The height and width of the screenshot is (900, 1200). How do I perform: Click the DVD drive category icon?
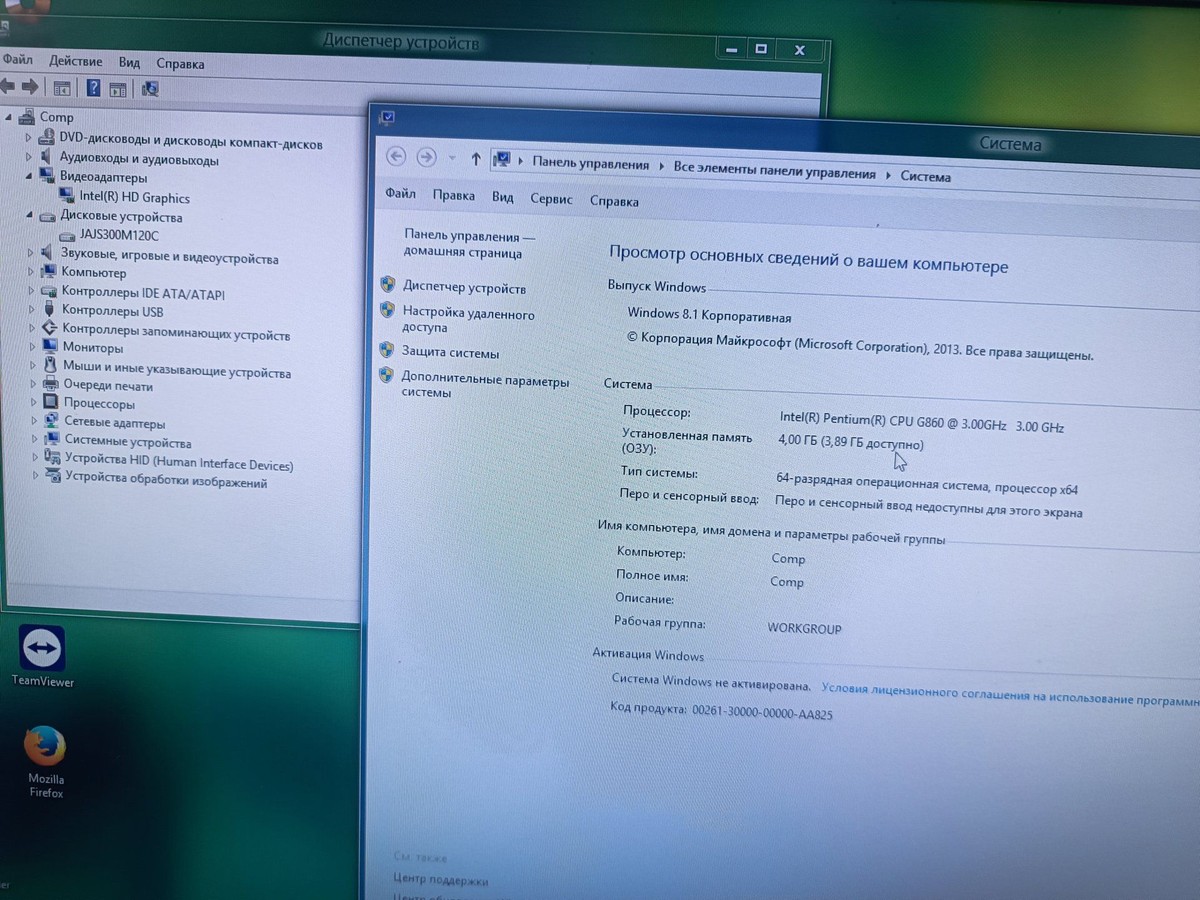point(47,137)
